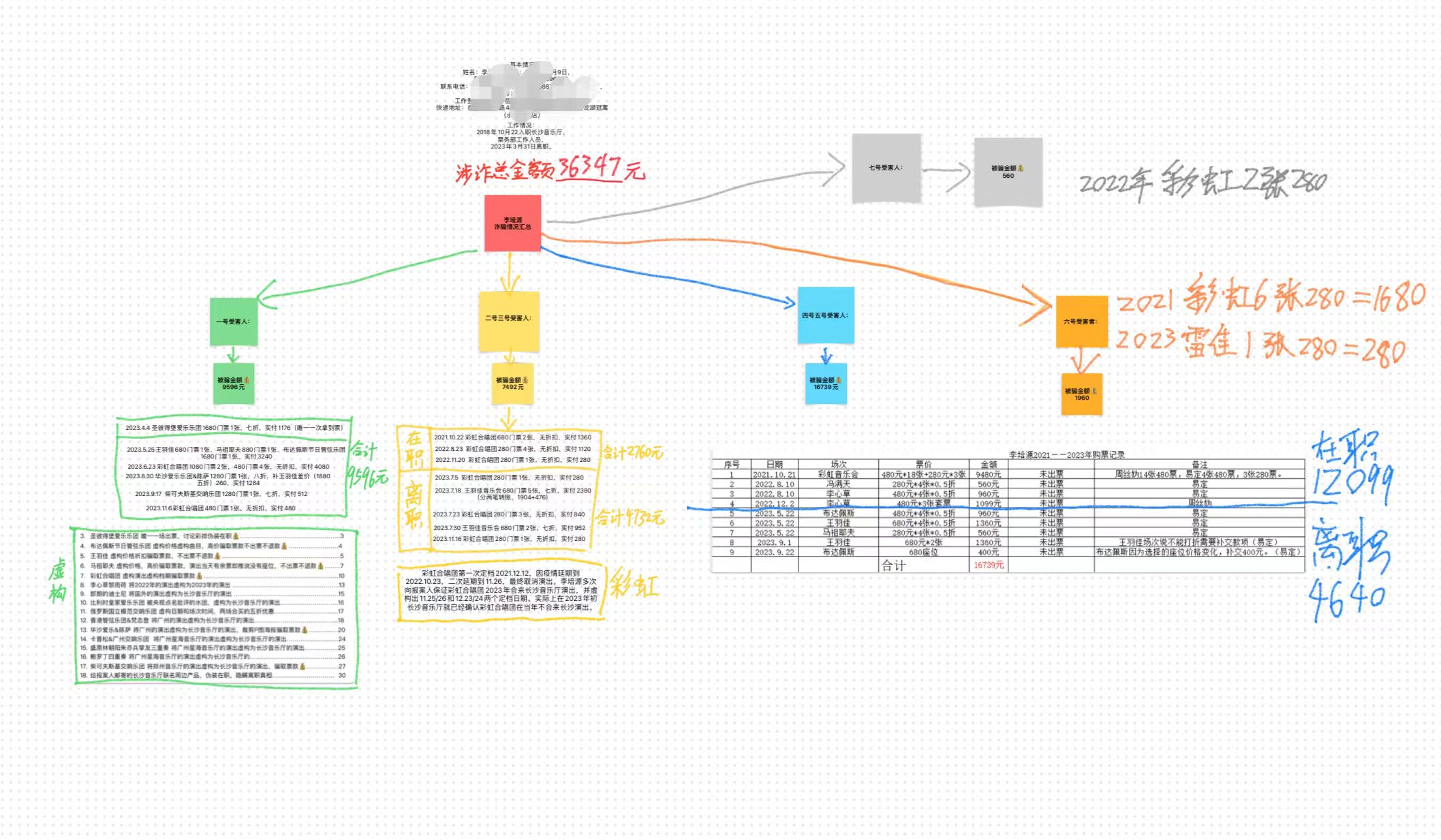1441x840 pixels.
Task: Select the red '李培源 诈骗情况汇总' sticky note
Action: tap(512, 223)
